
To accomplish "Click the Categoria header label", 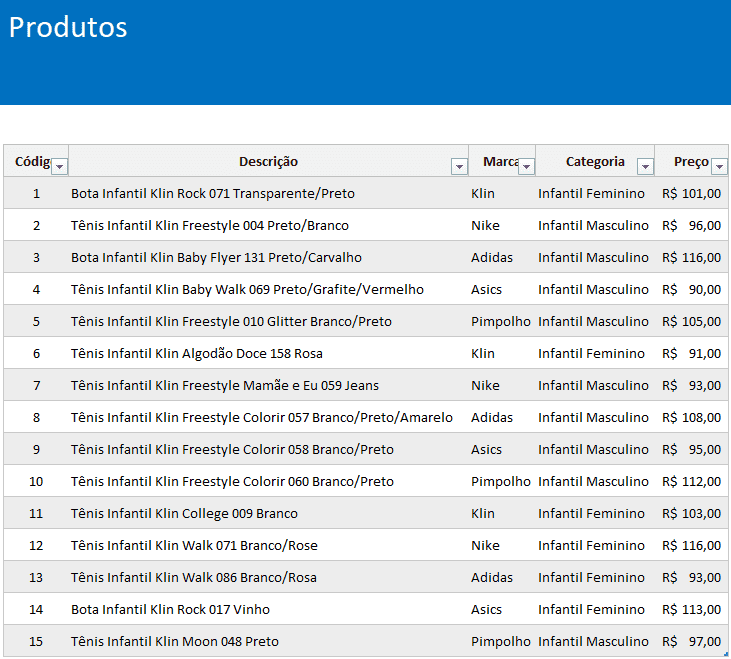I will [595, 161].
